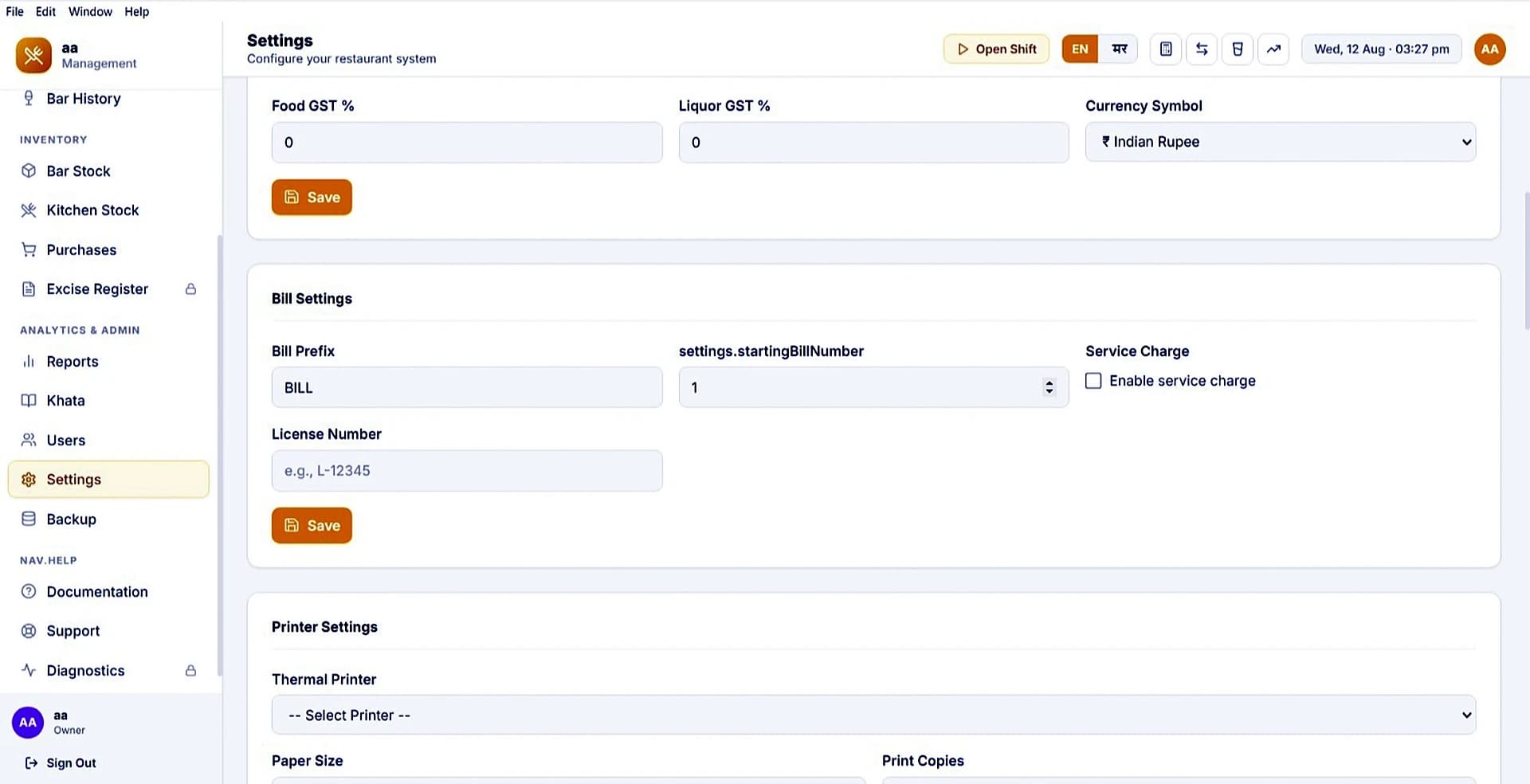Switch language to Marathi
Screen dimensions: 1530x784
(x=1119, y=49)
